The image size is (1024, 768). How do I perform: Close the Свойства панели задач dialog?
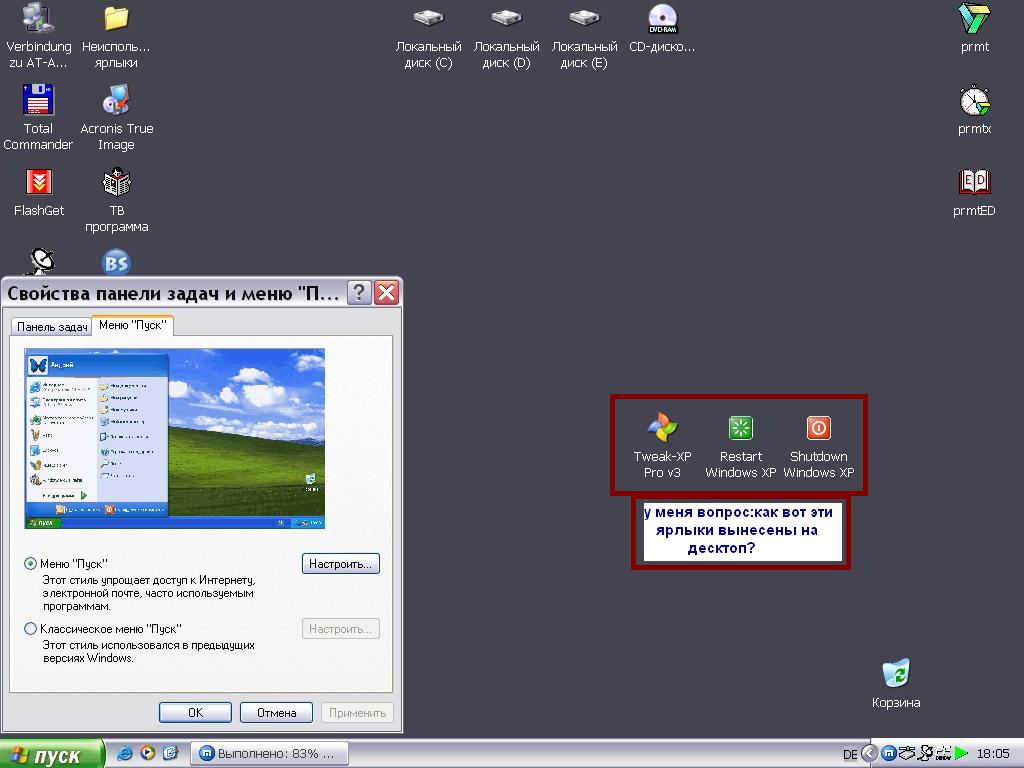coord(387,292)
